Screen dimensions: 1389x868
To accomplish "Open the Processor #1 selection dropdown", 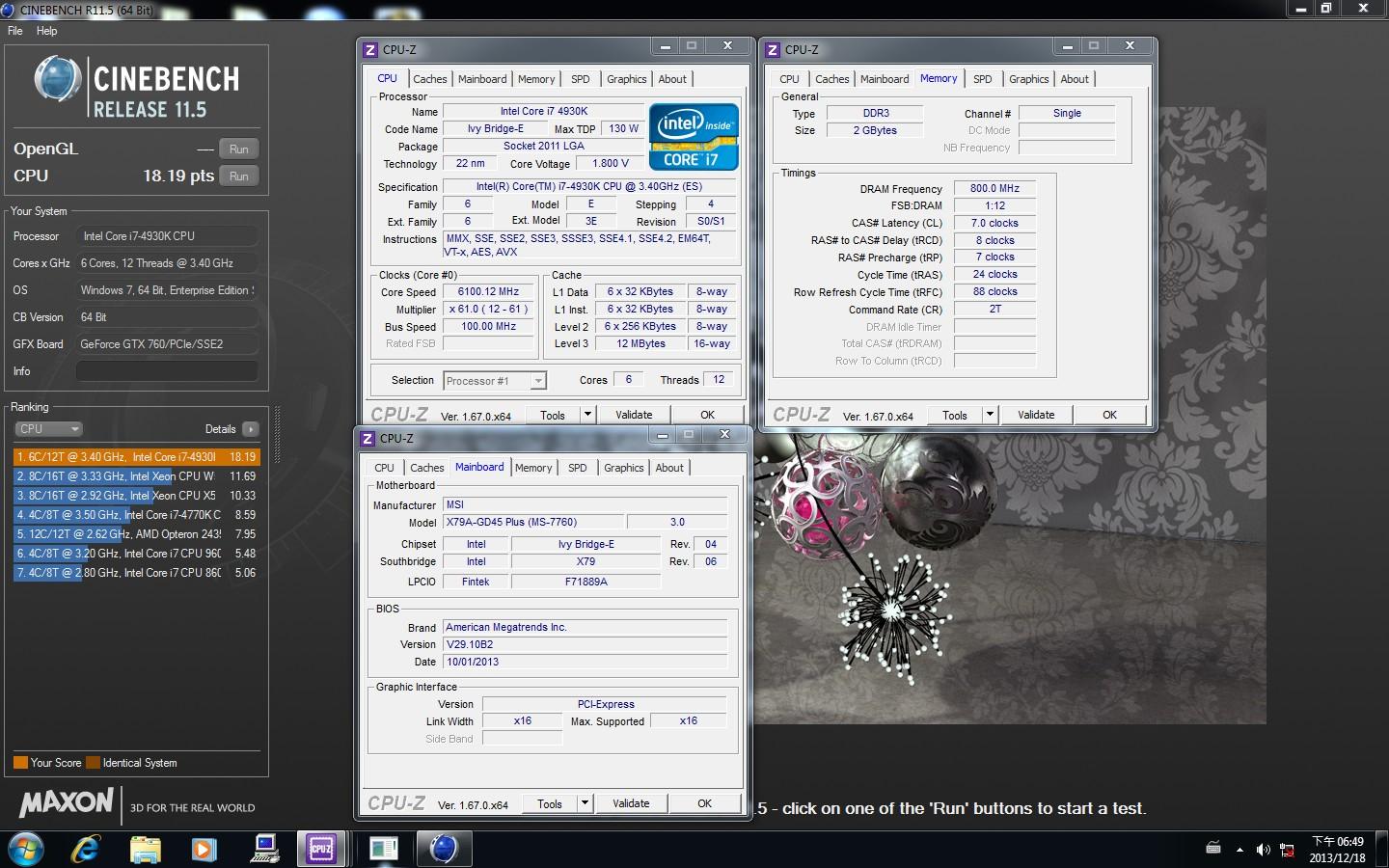I will coord(495,381).
